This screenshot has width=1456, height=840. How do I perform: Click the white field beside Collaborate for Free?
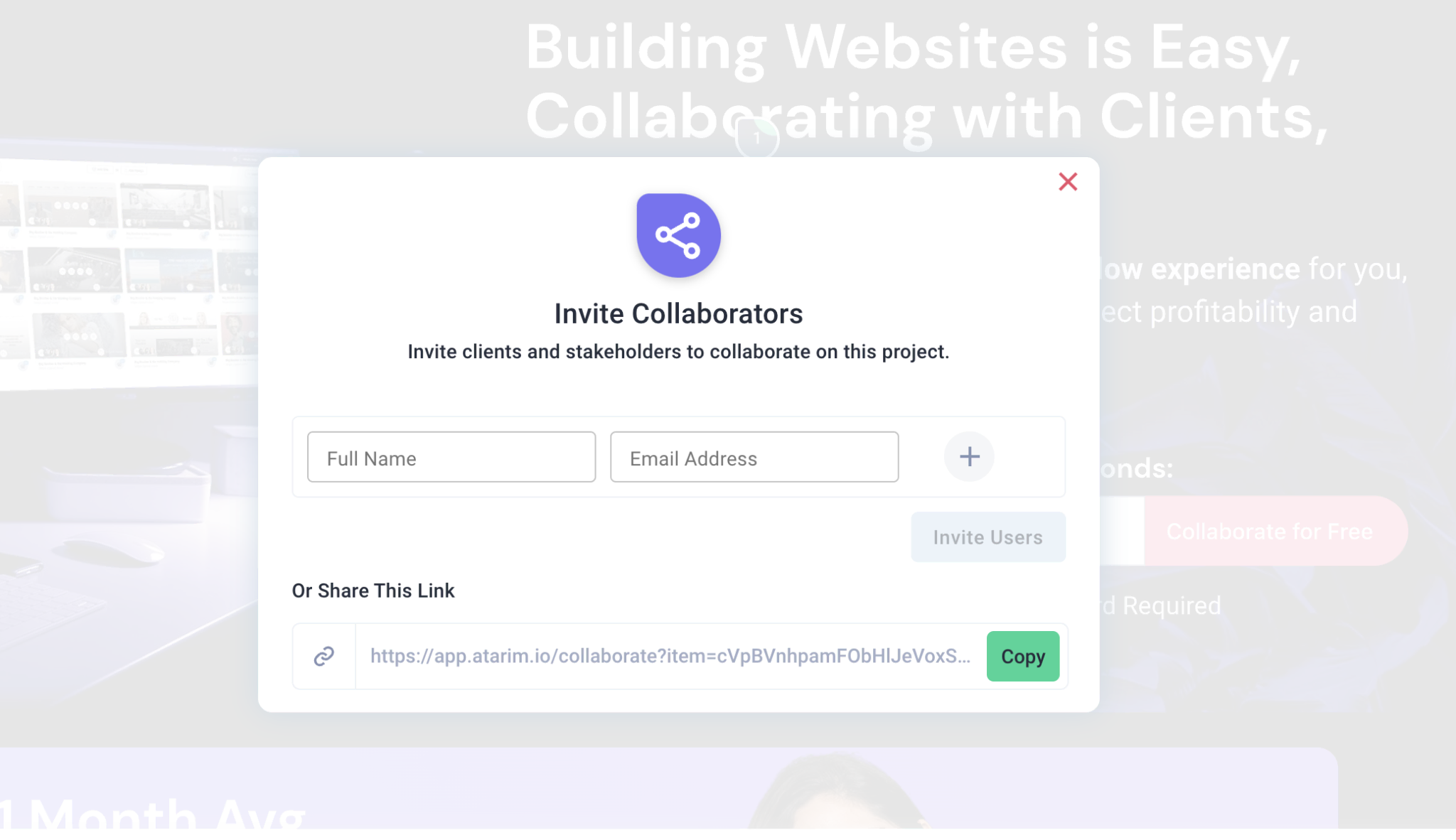click(1122, 532)
